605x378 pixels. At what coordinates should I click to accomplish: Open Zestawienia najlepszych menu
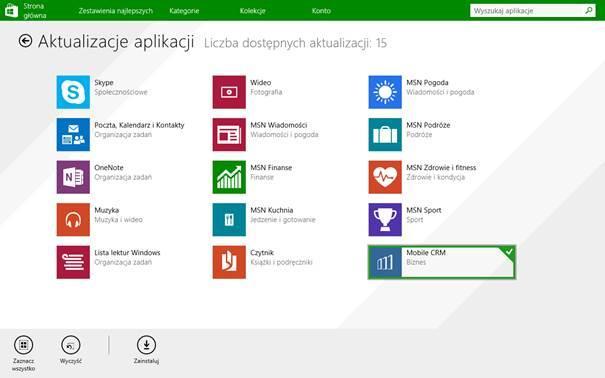click(x=116, y=11)
